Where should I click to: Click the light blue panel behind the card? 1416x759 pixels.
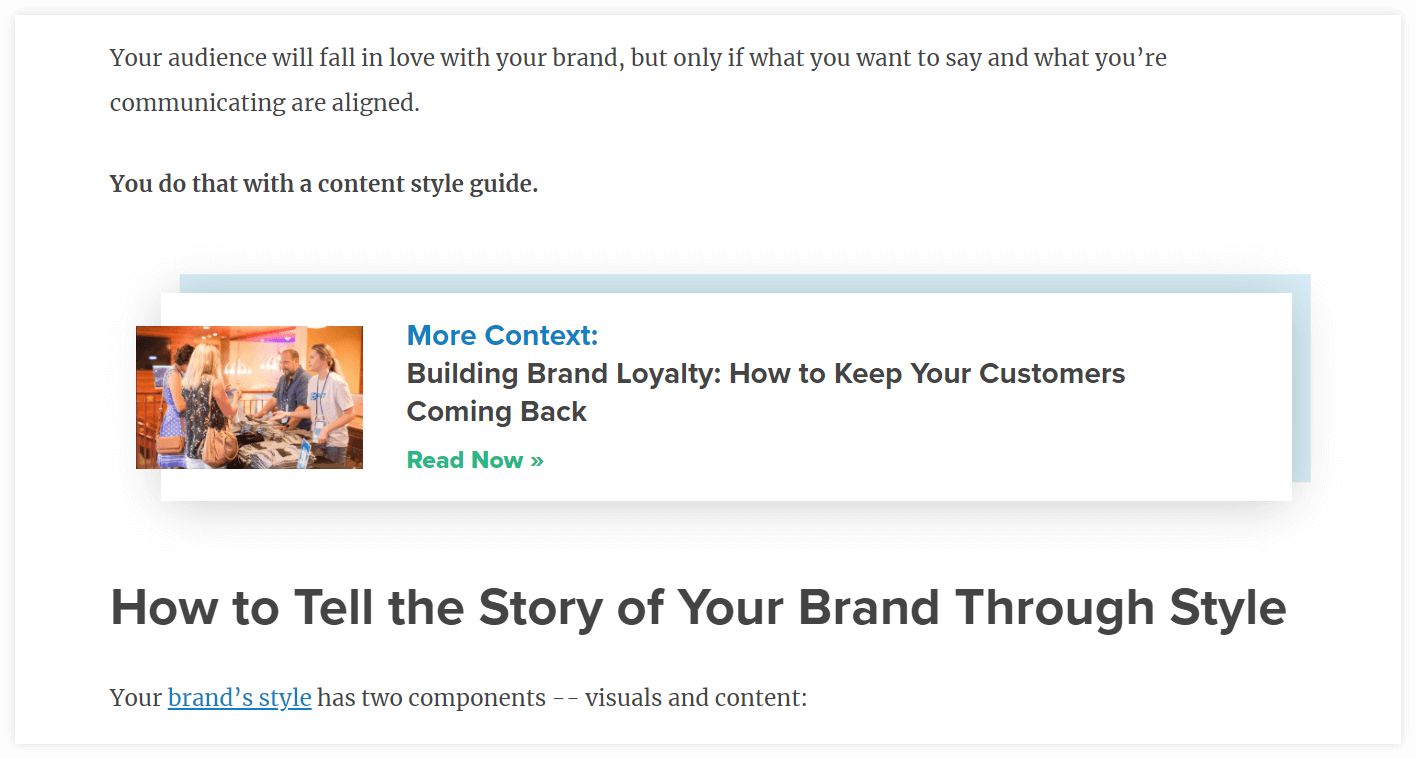[1301, 378]
